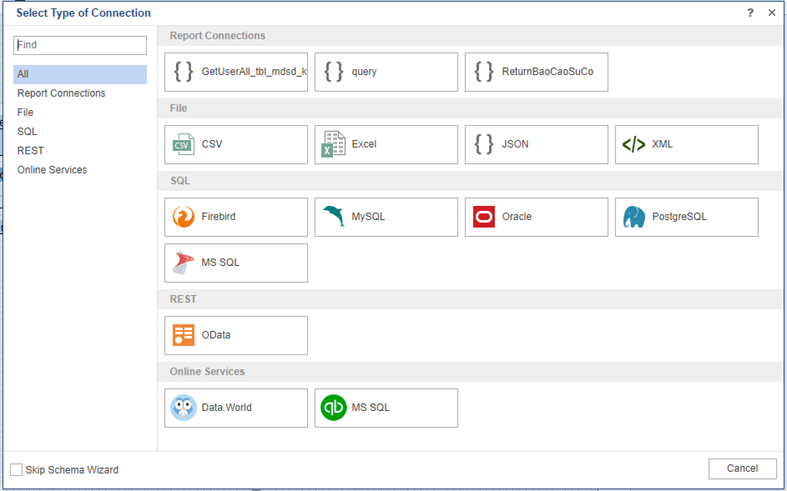Select the QuickBooks-style online service icon
Image resolution: width=787 pixels, height=491 pixels.
pyautogui.click(x=333, y=408)
